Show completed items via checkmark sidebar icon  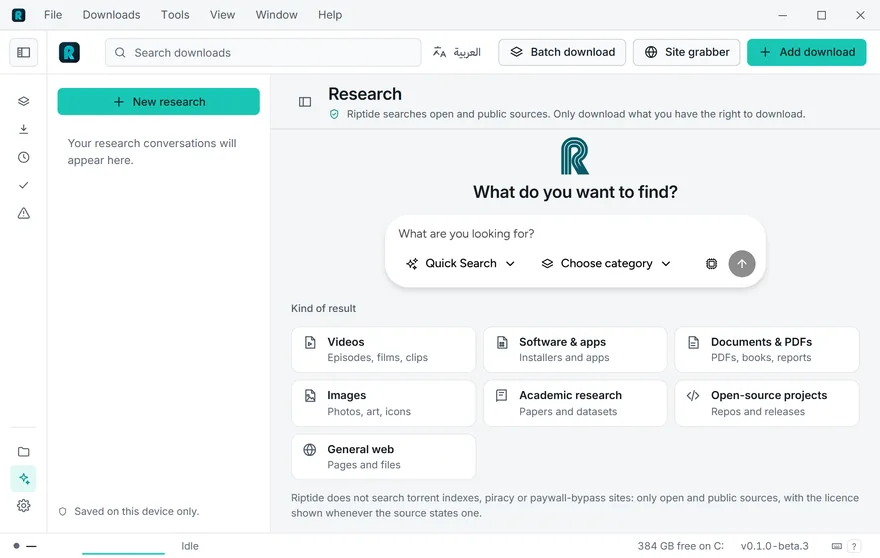tap(24, 185)
